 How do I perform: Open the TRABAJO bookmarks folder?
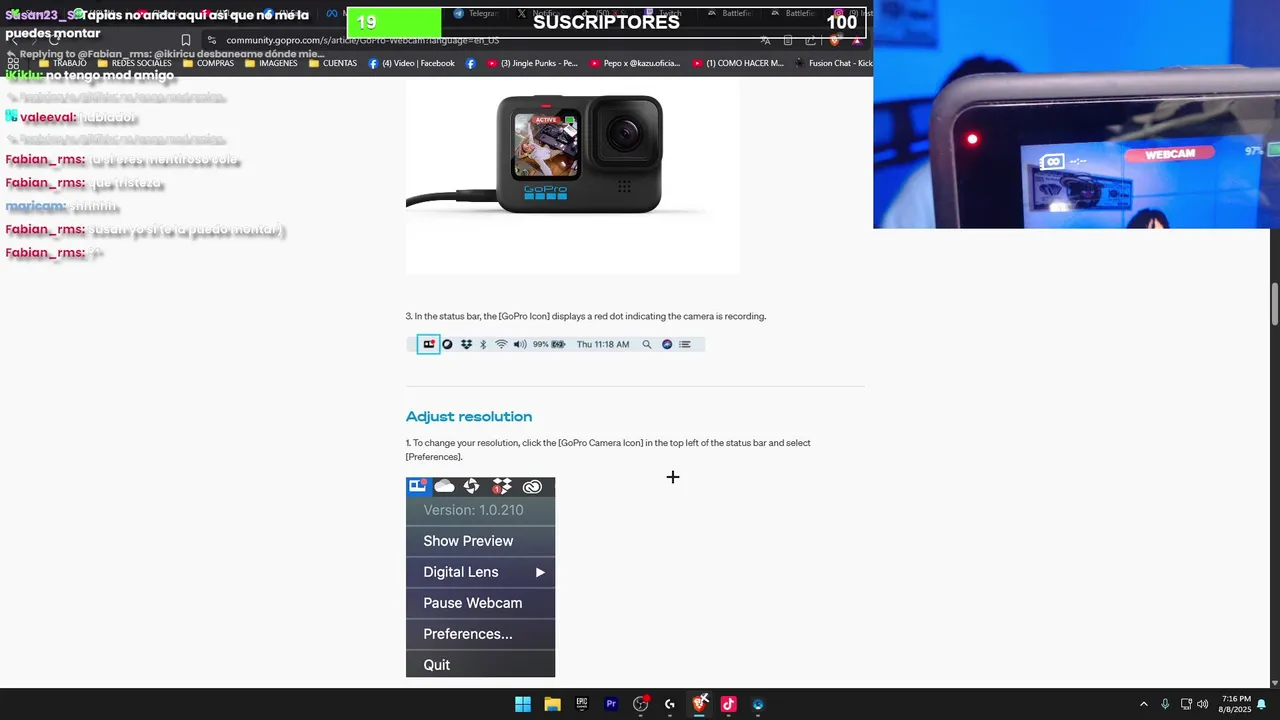(62, 63)
